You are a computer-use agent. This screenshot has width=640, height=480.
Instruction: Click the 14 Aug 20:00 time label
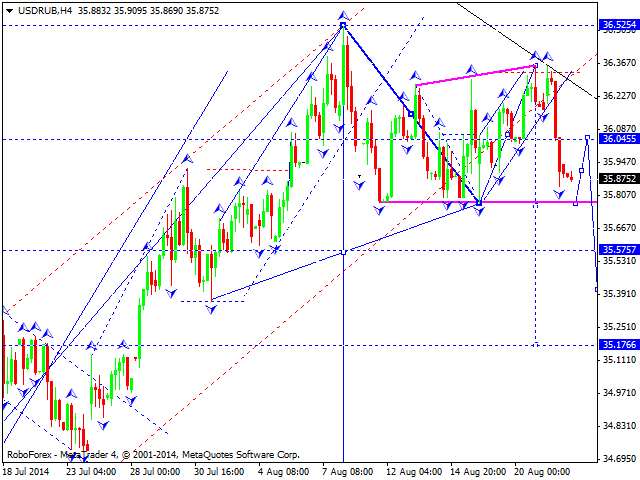(478, 471)
